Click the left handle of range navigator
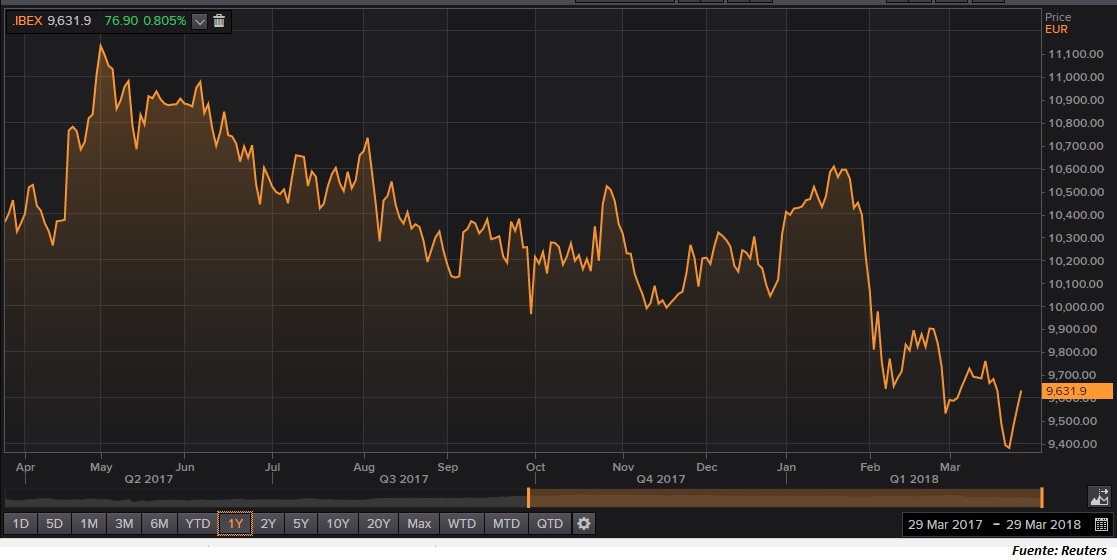1117x560 pixels. point(528,497)
